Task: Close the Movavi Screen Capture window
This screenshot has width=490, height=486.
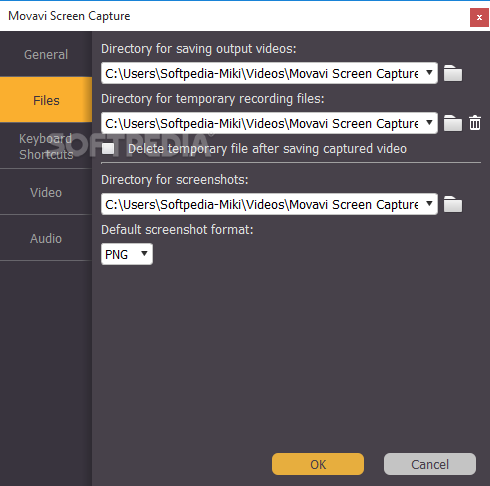Action: point(479,18)
